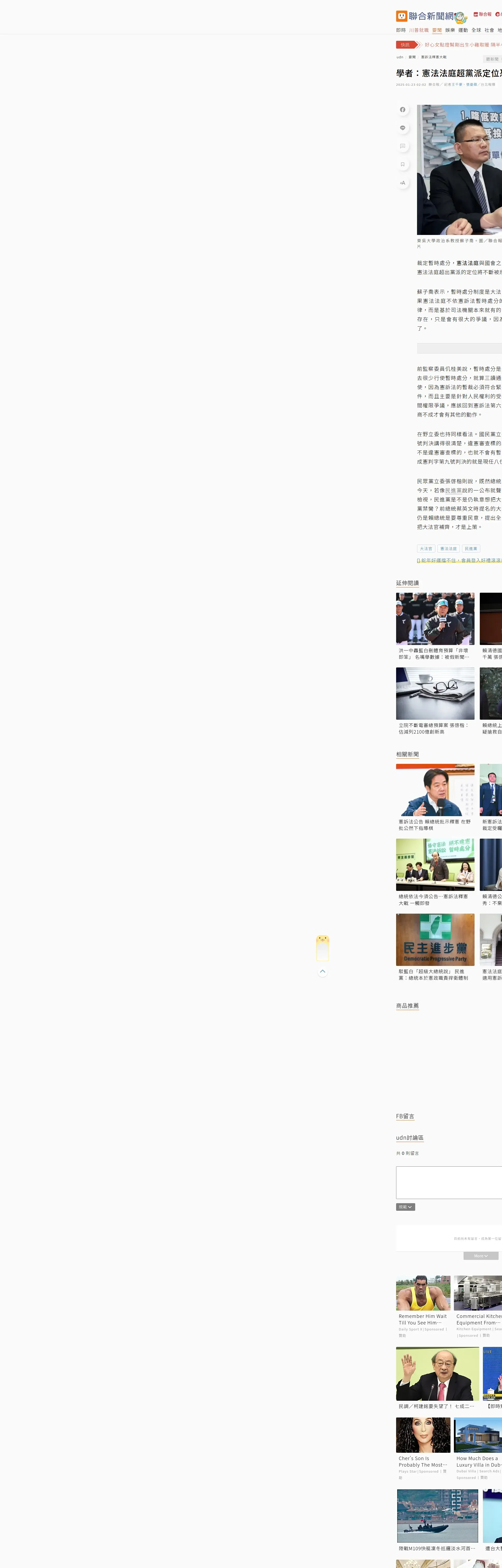Expand the 規範 rules dropdown
Screen dimensions: 502x1568
pyautogui.click(x=405, y=1207)
